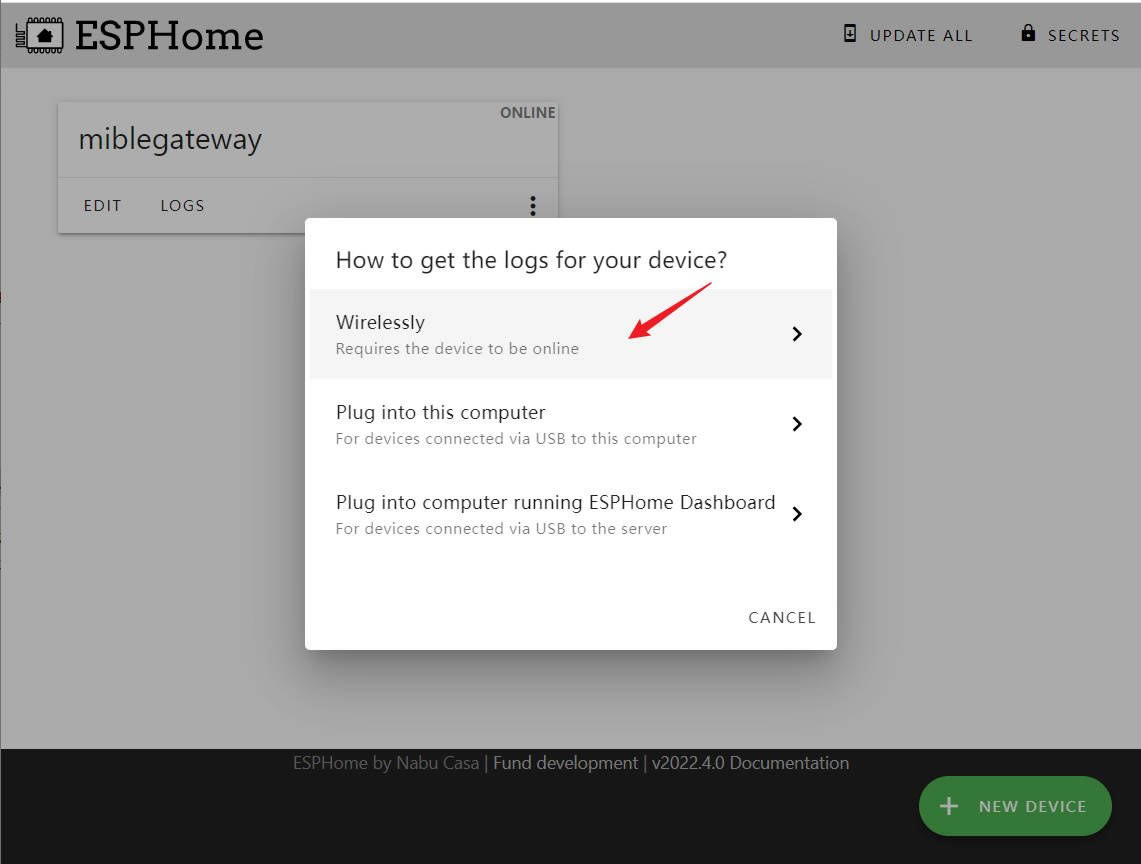The height and width of the screenshot is (864, 1141).
Task: Click the Update All download icon
Action: pos(849,33)
